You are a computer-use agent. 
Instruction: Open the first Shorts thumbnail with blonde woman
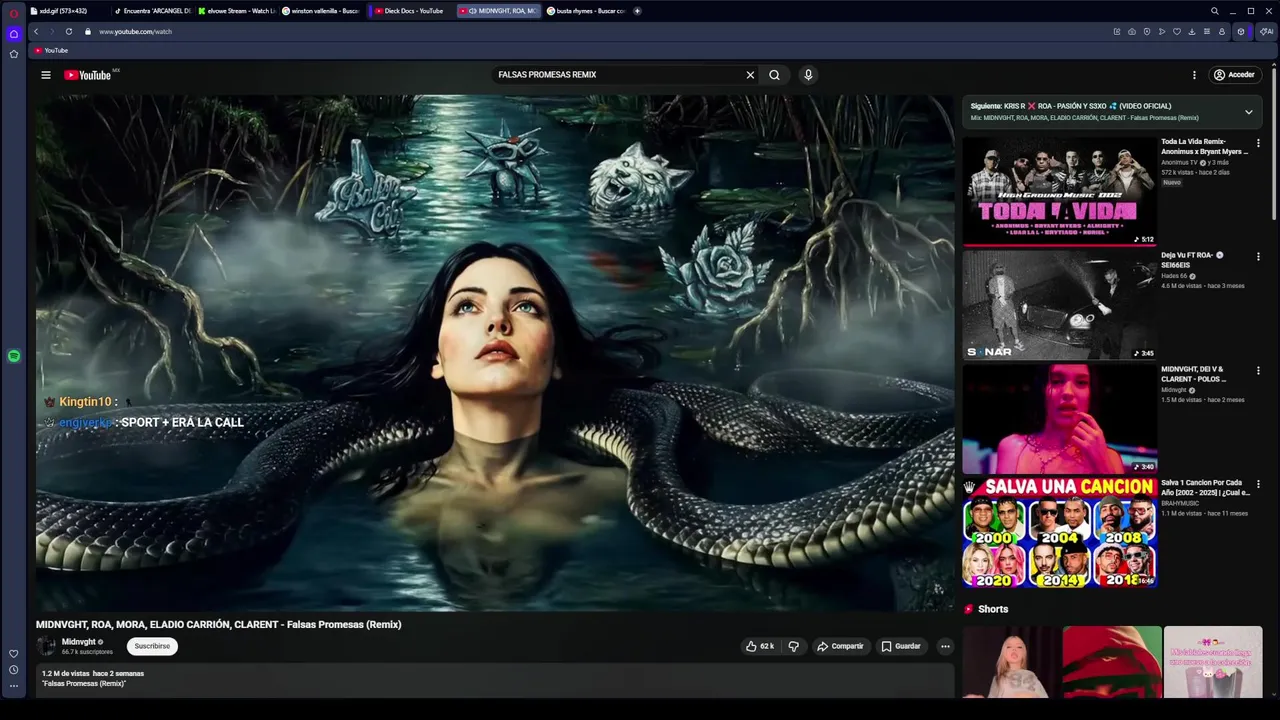coord(1011,662)
